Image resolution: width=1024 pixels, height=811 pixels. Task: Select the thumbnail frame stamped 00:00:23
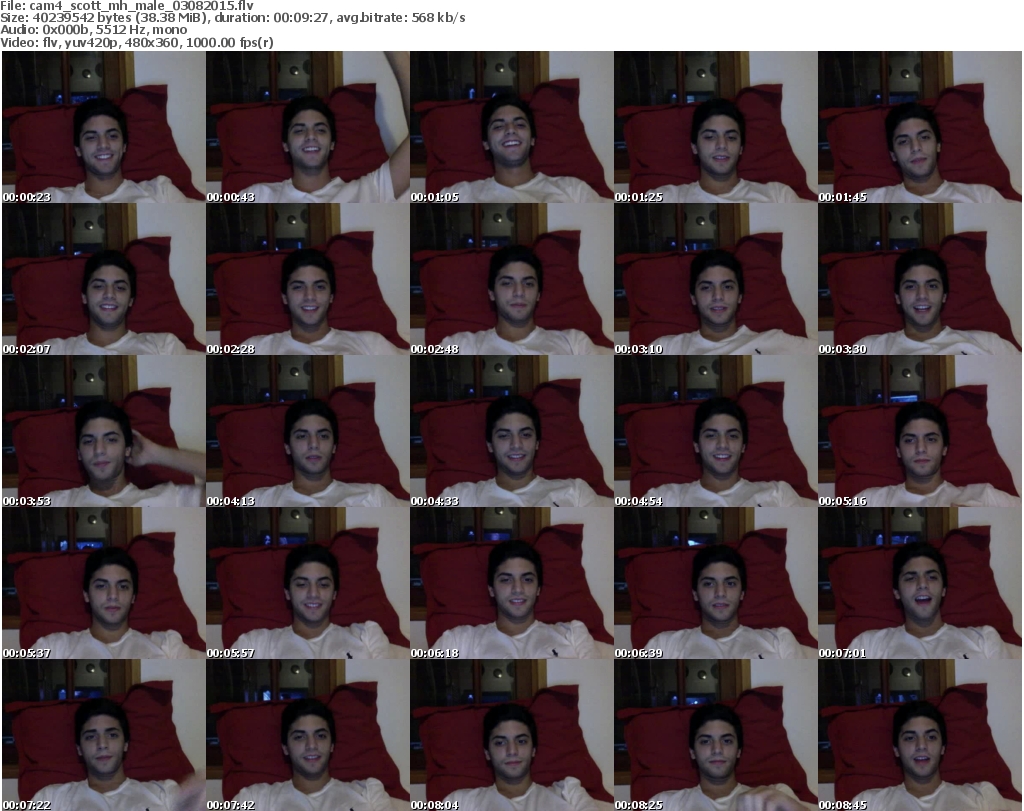click(x=104, y=127)
